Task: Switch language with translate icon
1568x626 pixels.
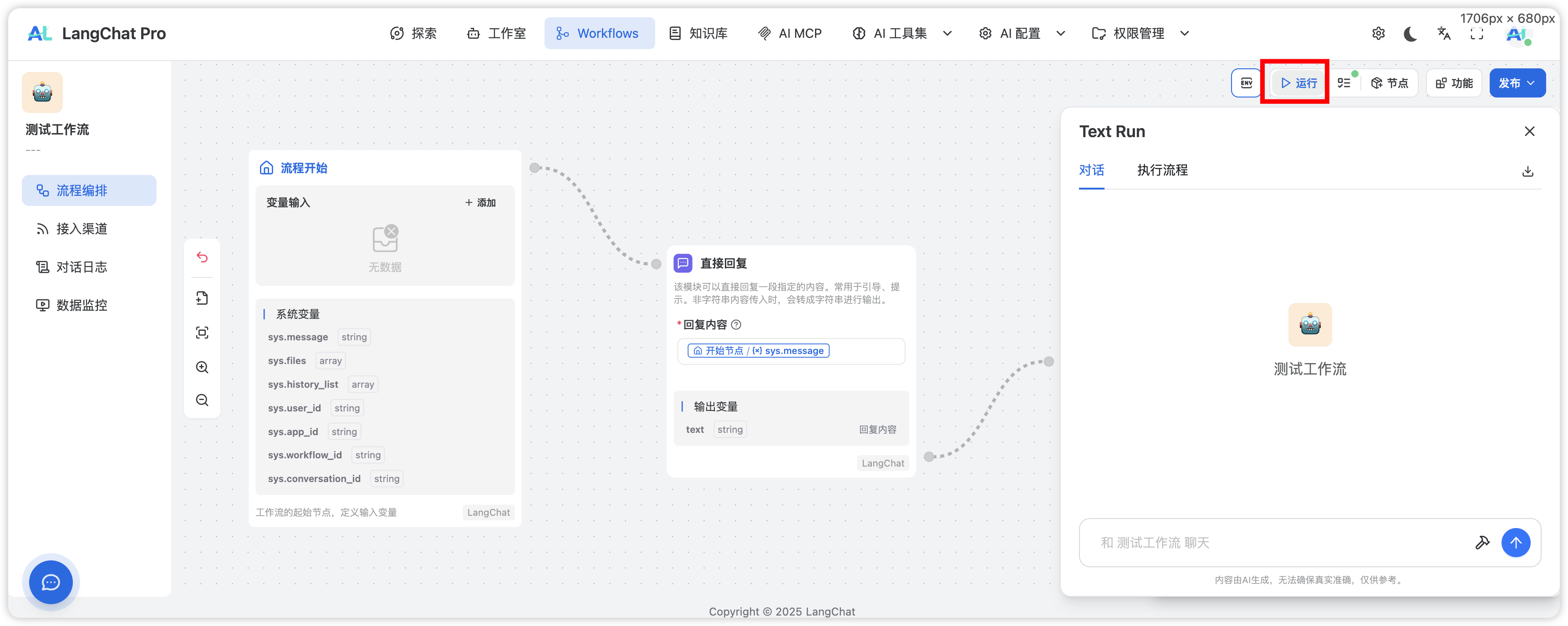Action: [1444, 34]
